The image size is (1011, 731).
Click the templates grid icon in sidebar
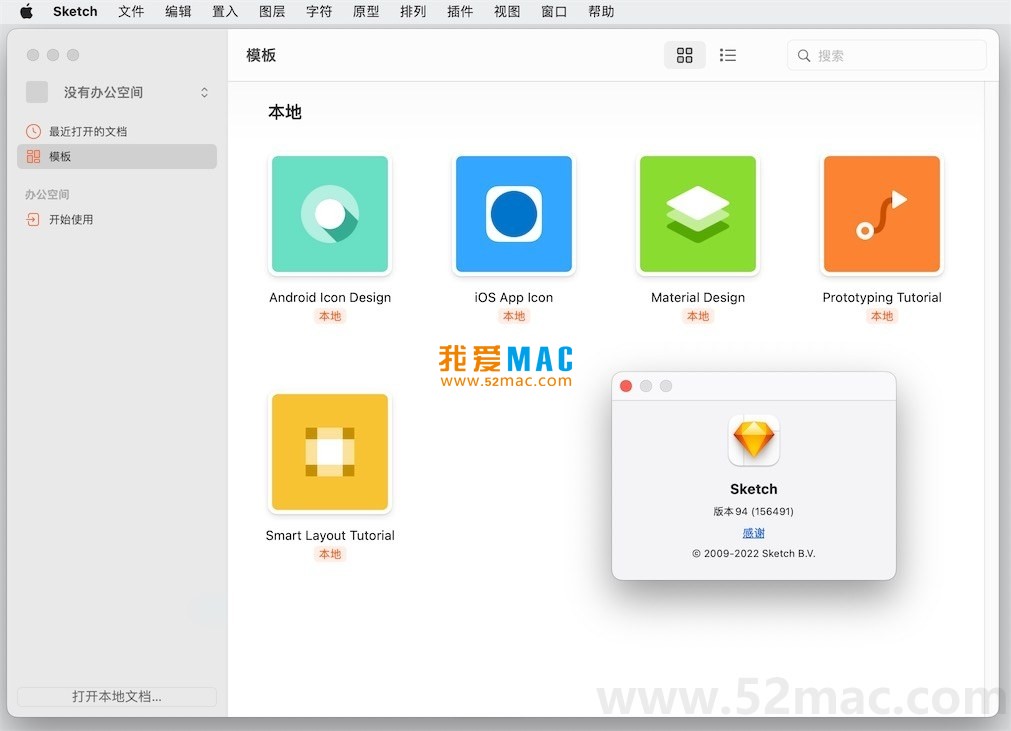click(34, 157)
